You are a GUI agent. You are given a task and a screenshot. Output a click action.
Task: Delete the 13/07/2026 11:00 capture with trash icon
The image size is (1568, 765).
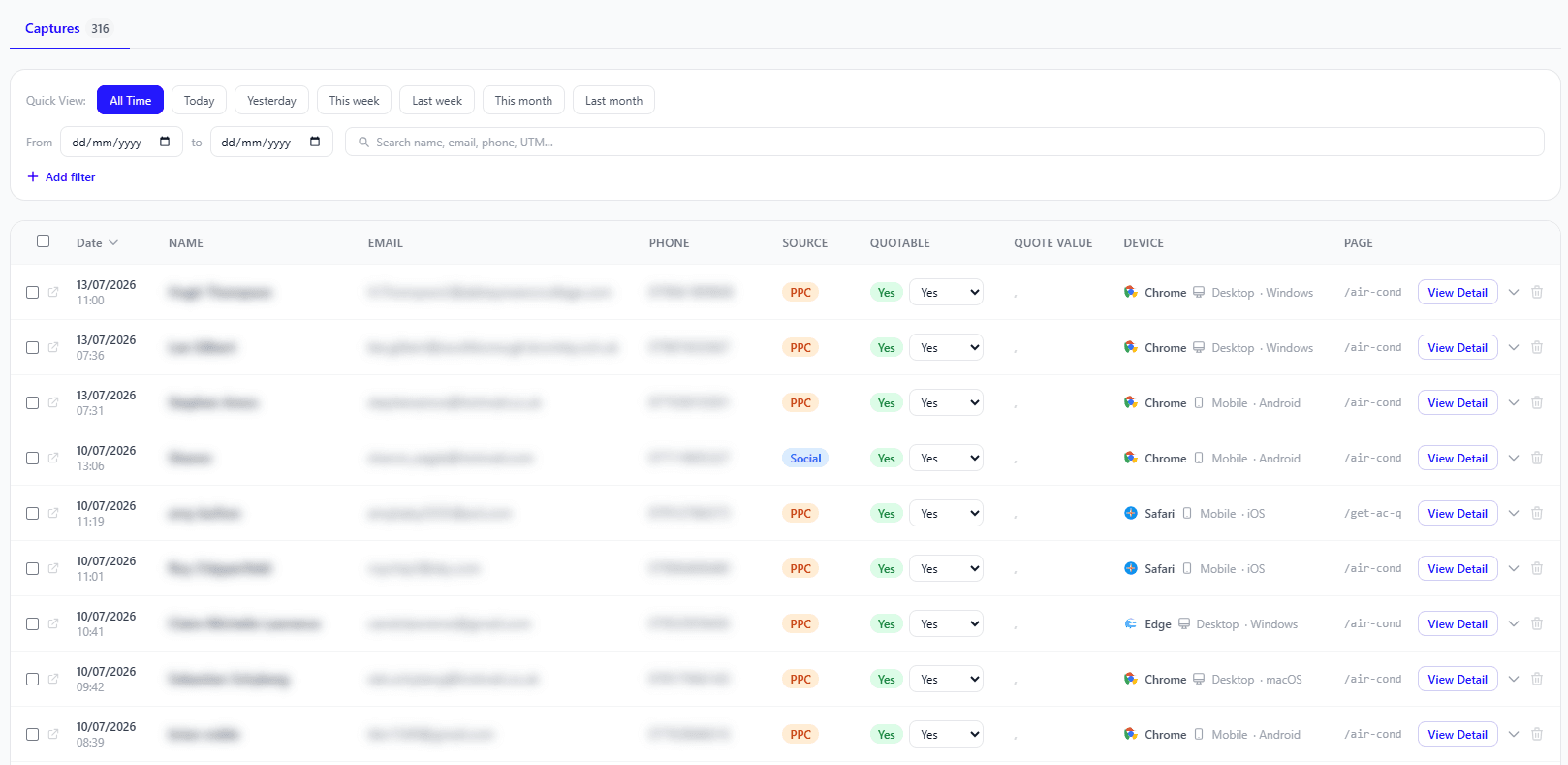click(1537, 292)
